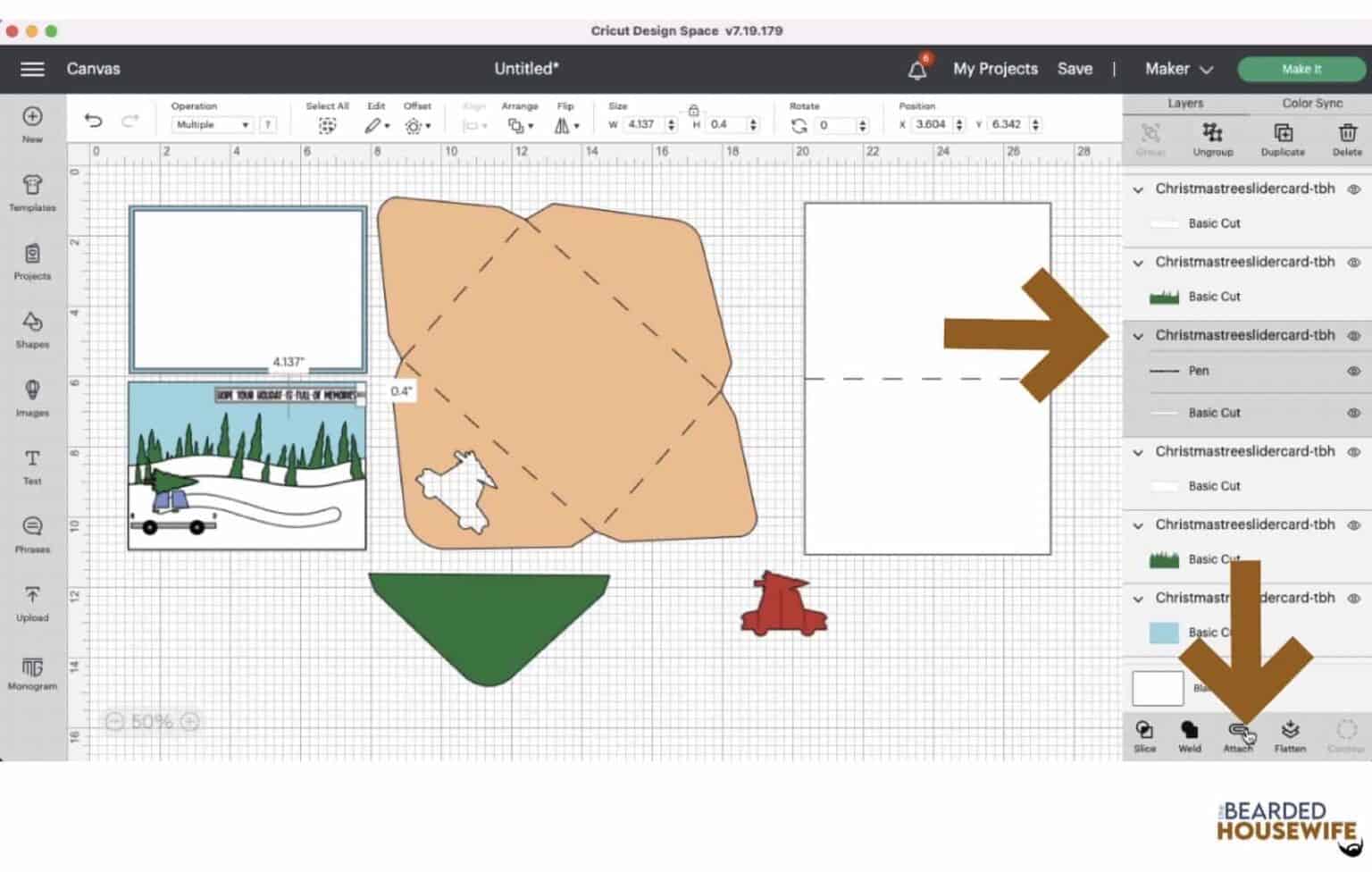
Task: Open the notifications bell
Action: pos(917,70)
